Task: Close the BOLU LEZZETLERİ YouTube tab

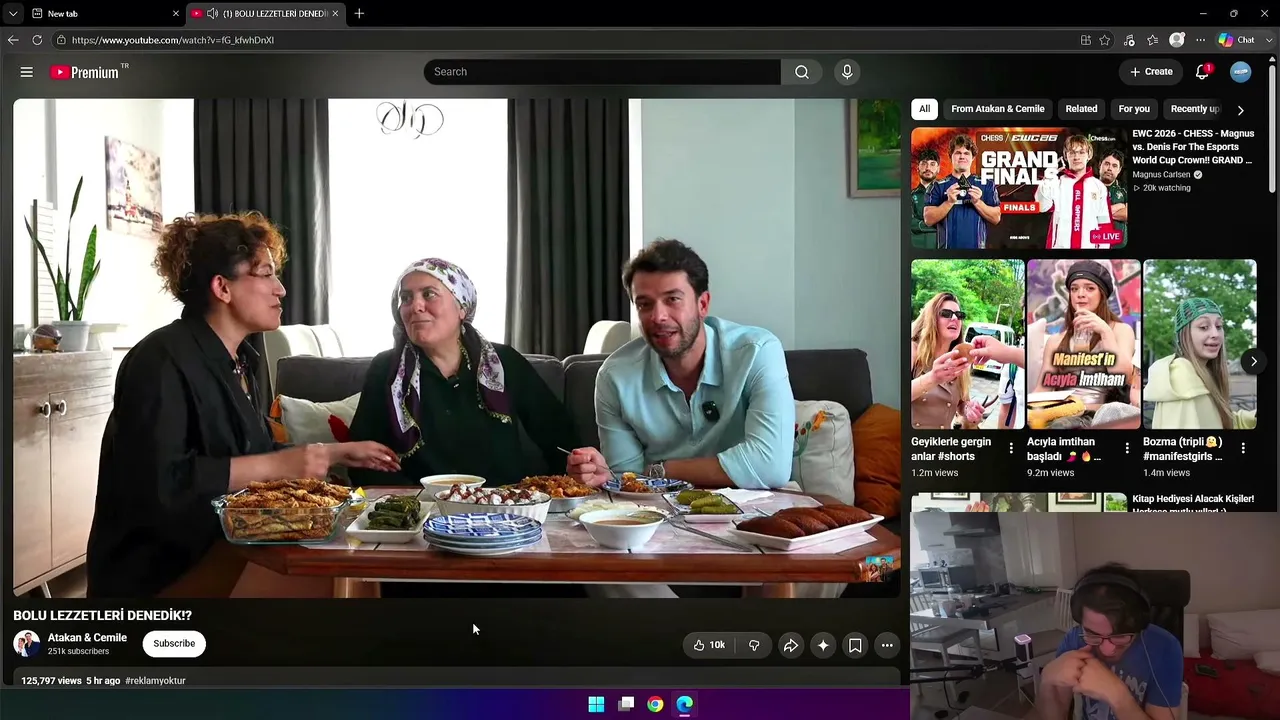Action: tap(335, 14)
